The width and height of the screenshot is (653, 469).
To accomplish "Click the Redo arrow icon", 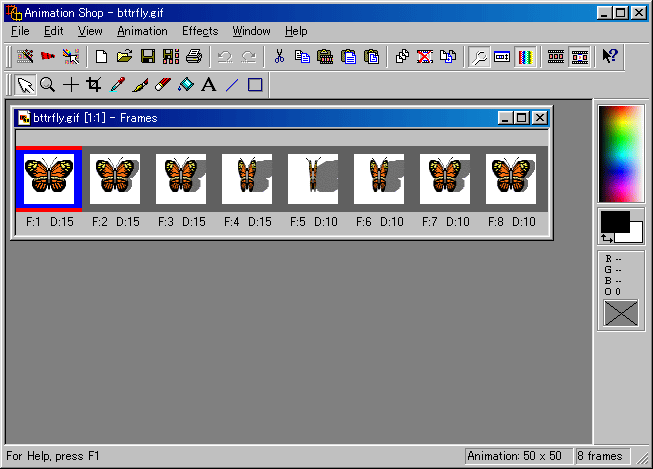I will point(249,56).
